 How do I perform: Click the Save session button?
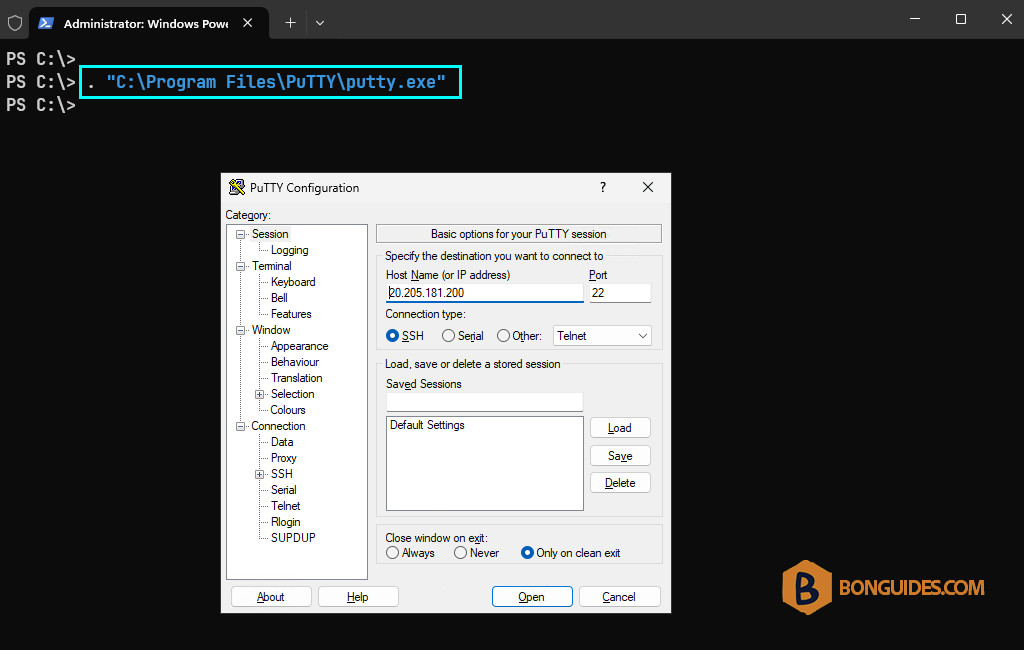click(620, 456)
